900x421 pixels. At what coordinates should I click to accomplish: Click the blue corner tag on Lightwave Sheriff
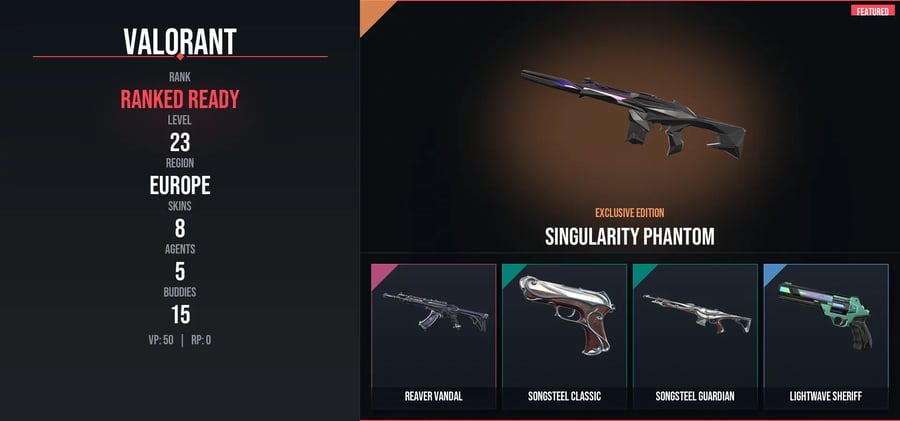[x=774, y=274]
